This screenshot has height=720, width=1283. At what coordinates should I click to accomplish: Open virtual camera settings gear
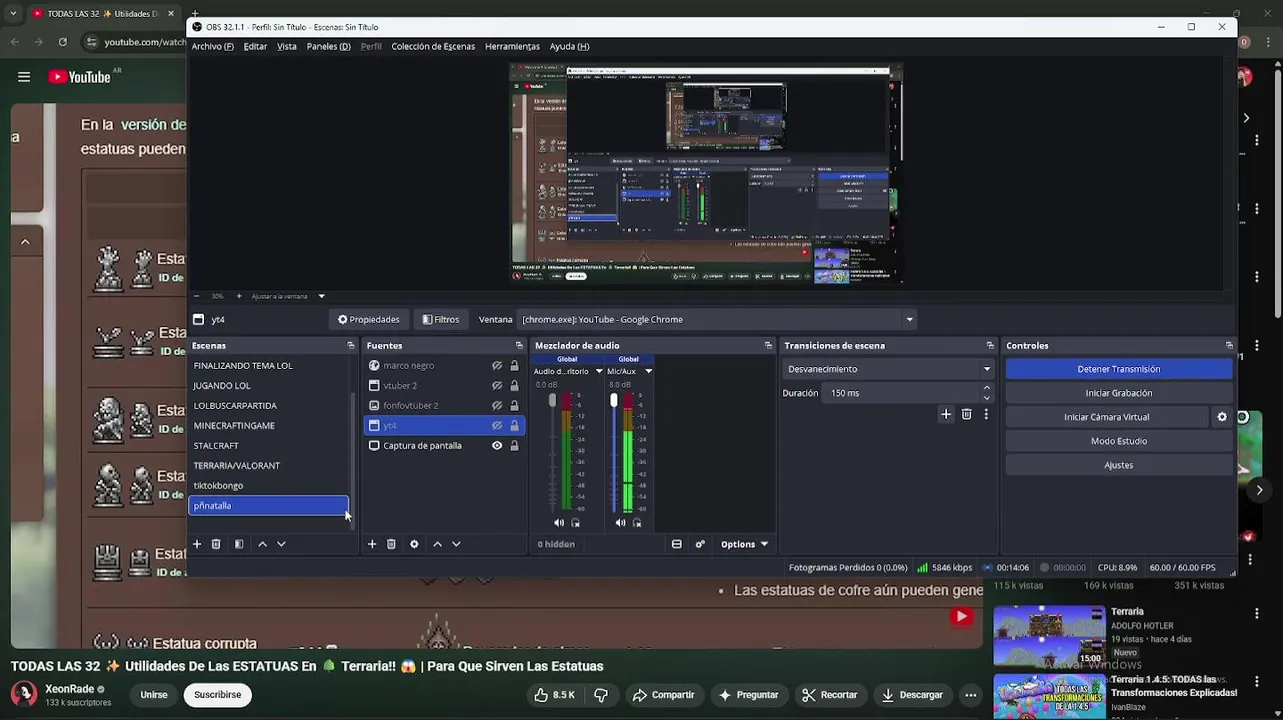coord(1222,417)
